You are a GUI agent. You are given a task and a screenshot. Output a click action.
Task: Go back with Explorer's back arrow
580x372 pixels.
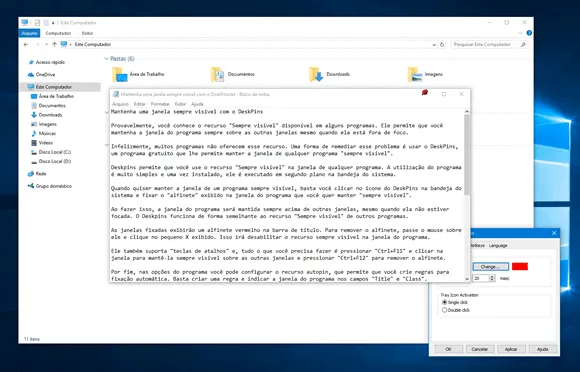(x=26, y=44)
